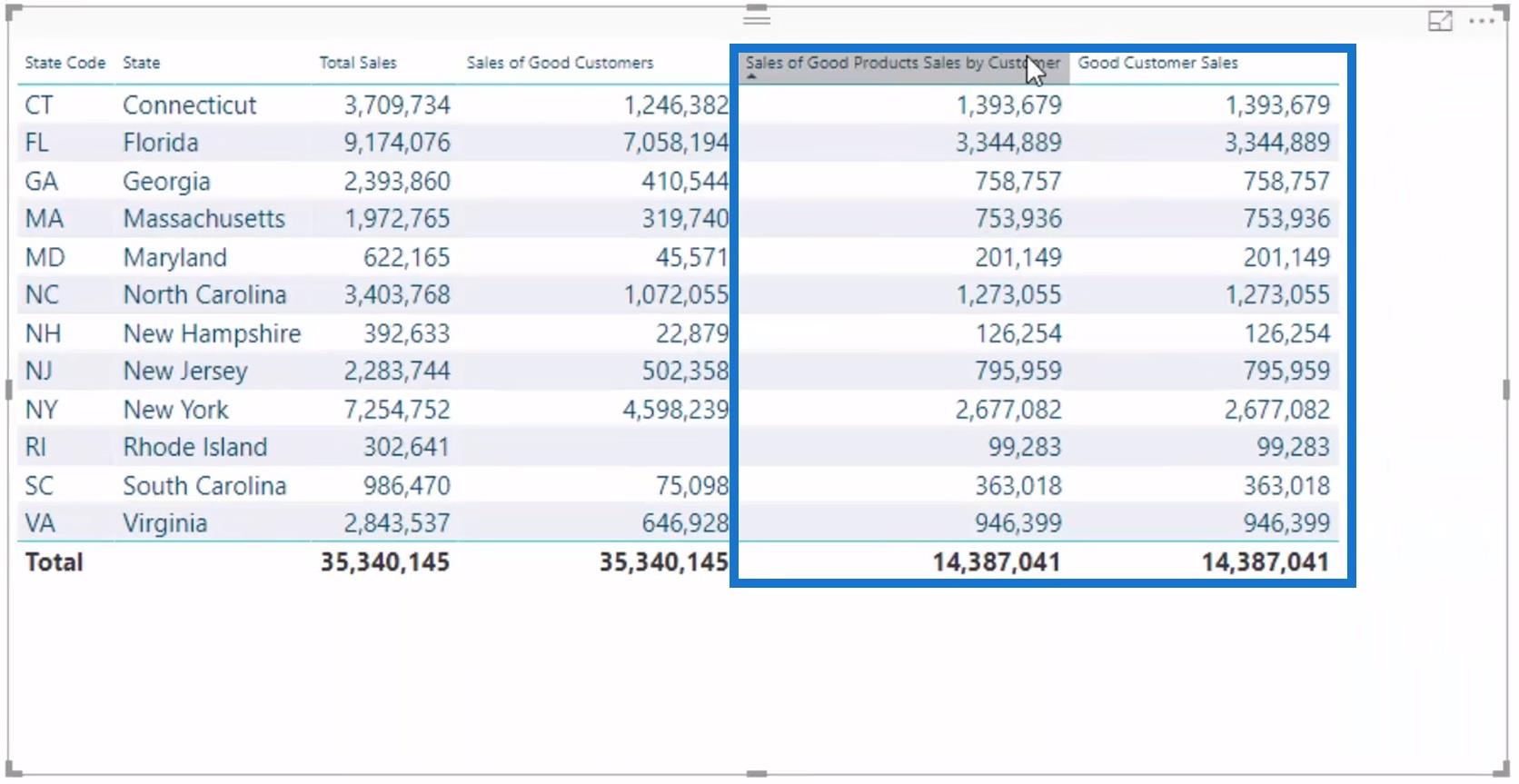1519x784 pixels.
Task: Sort by Total Sales column header
Action: tap(358, 63)
